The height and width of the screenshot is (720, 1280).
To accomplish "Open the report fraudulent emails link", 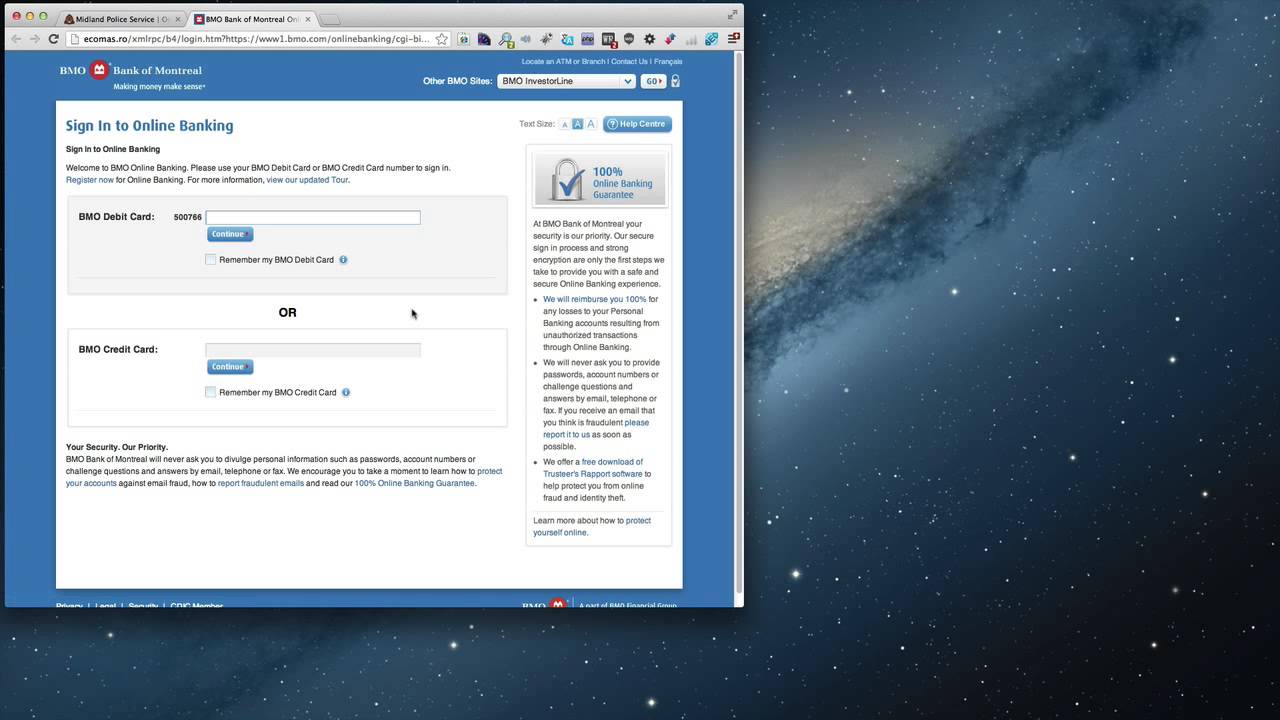I will point(261,483).
